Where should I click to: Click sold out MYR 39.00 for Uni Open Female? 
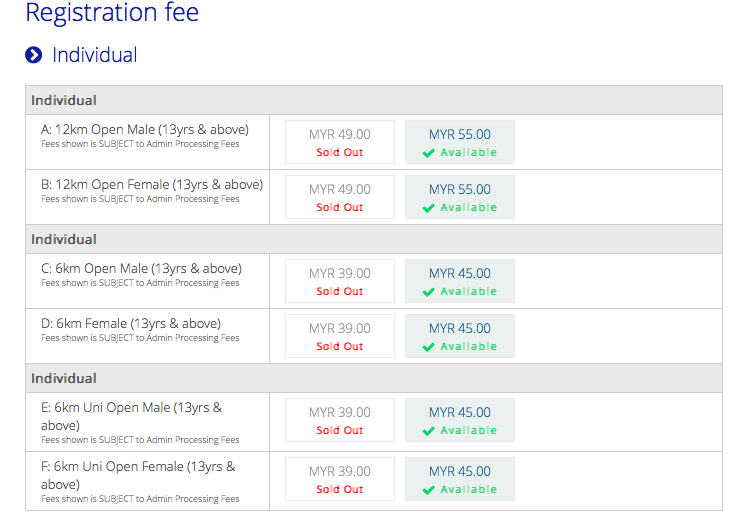click(340, 479)
